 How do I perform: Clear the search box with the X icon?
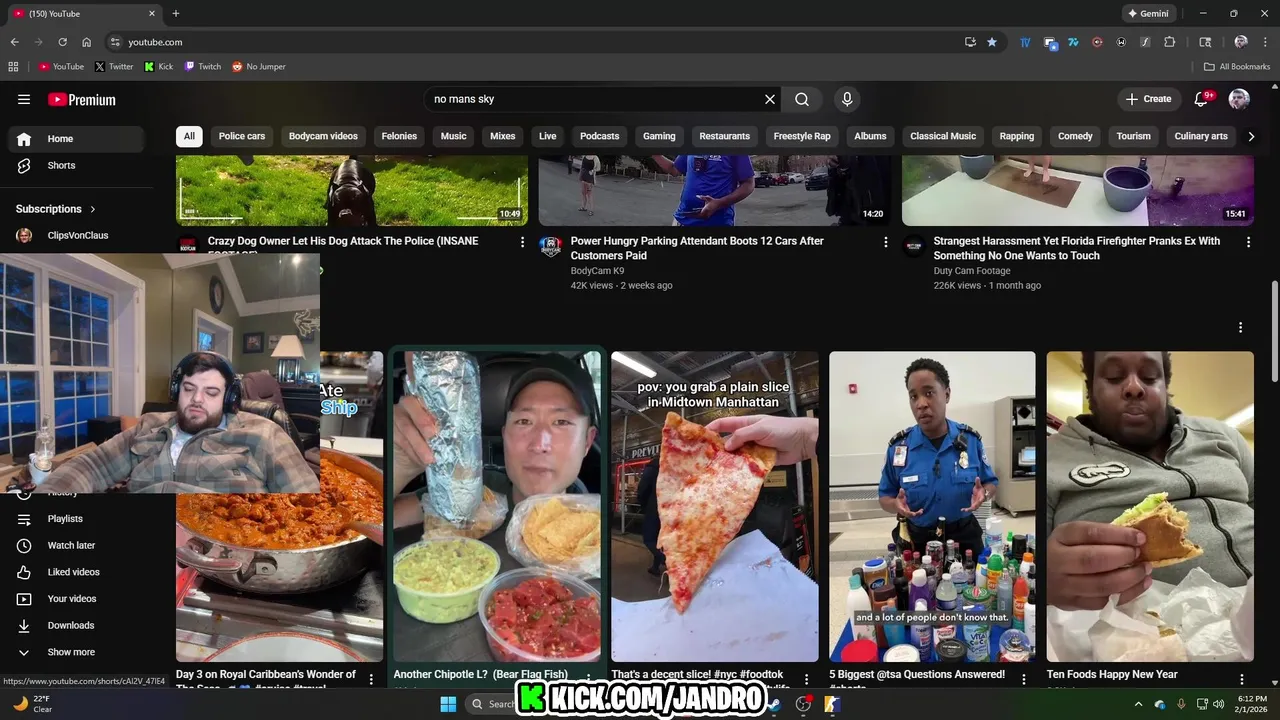tap(770, 99)
